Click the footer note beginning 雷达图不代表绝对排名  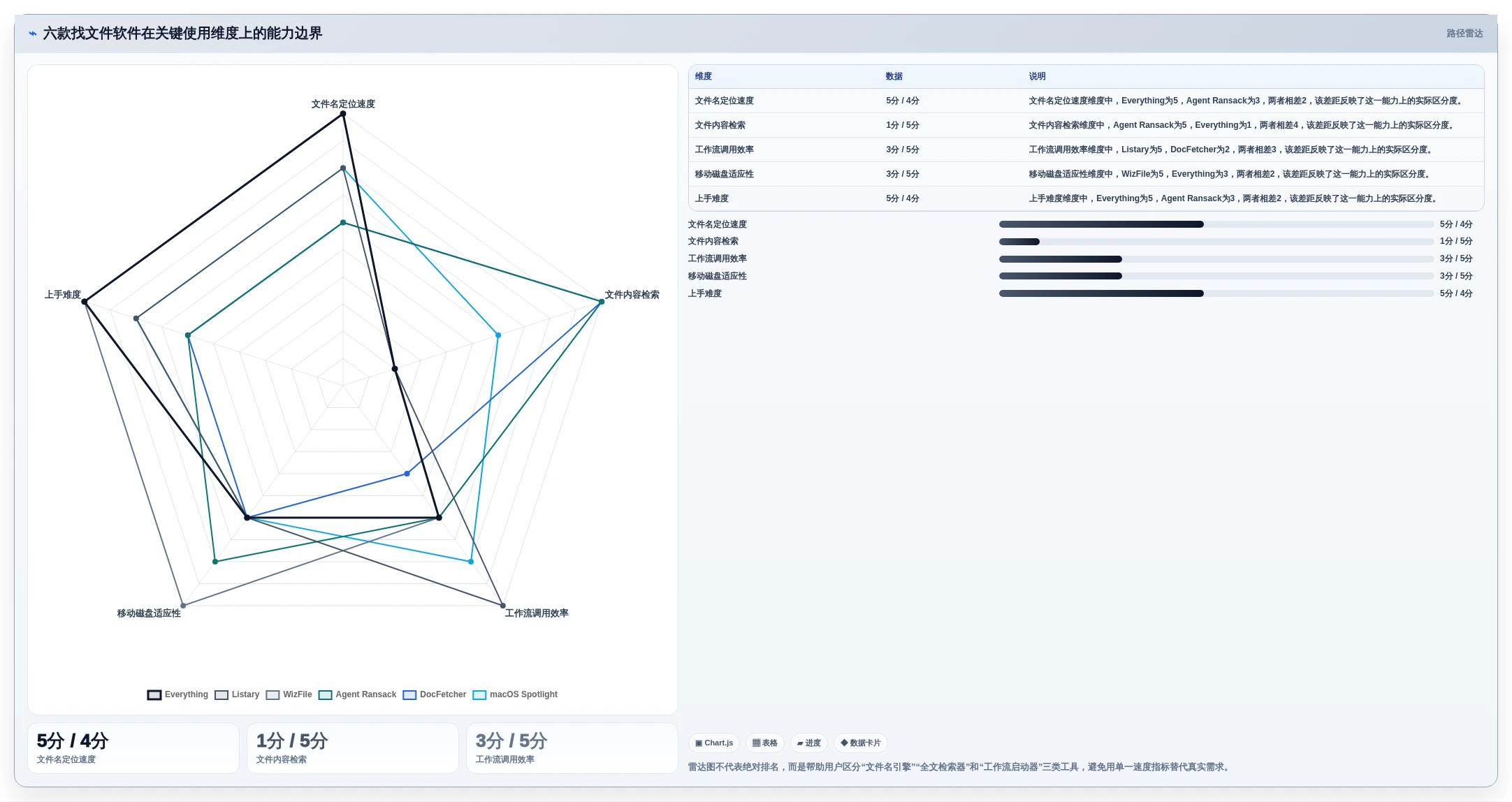click(x=960, y=767)
